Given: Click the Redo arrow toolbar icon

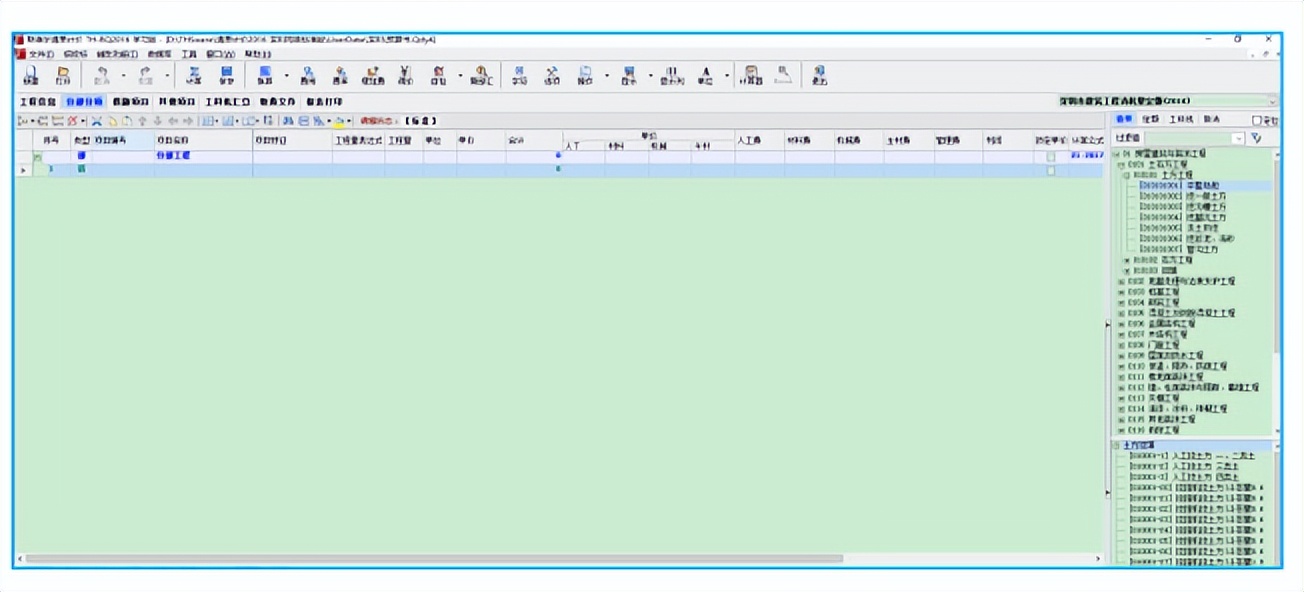Looking at the screenshot, I should (146, 76).
